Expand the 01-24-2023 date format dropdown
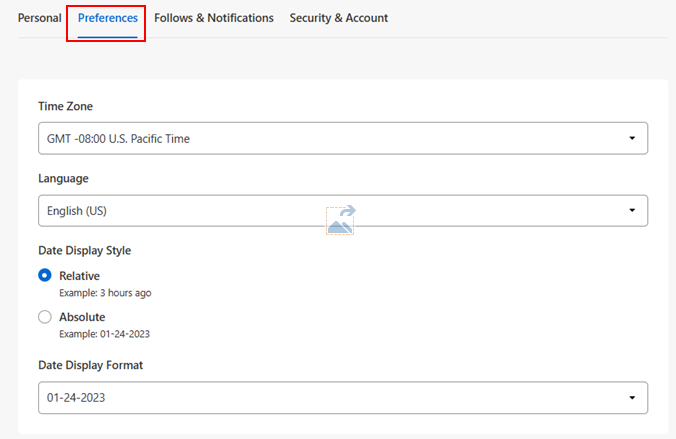 [x=342, y=397]
